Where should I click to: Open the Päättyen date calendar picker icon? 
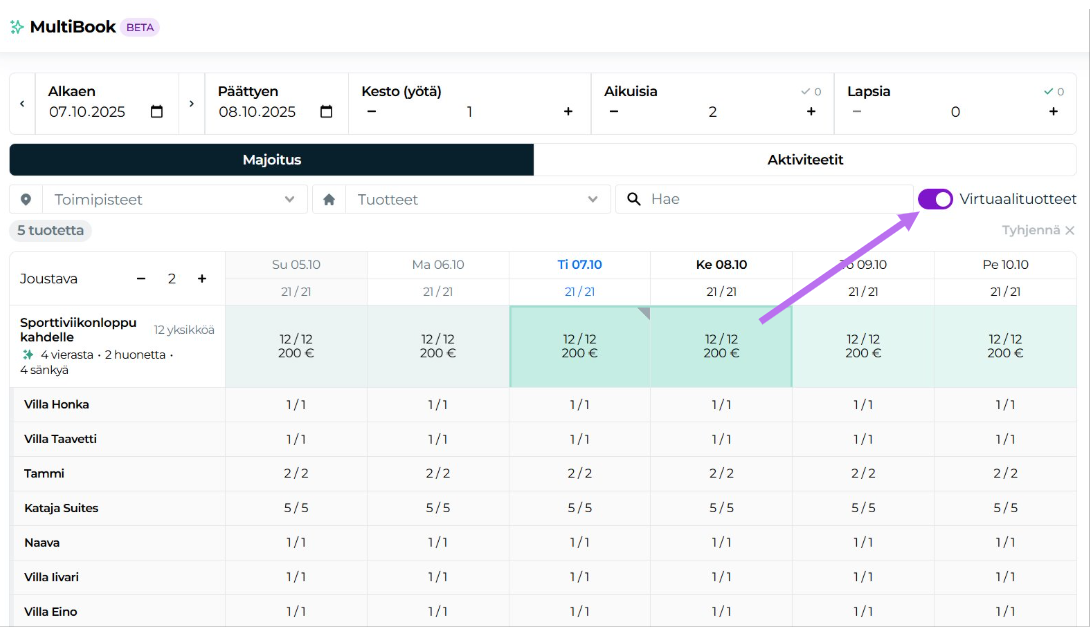point(327,112)
